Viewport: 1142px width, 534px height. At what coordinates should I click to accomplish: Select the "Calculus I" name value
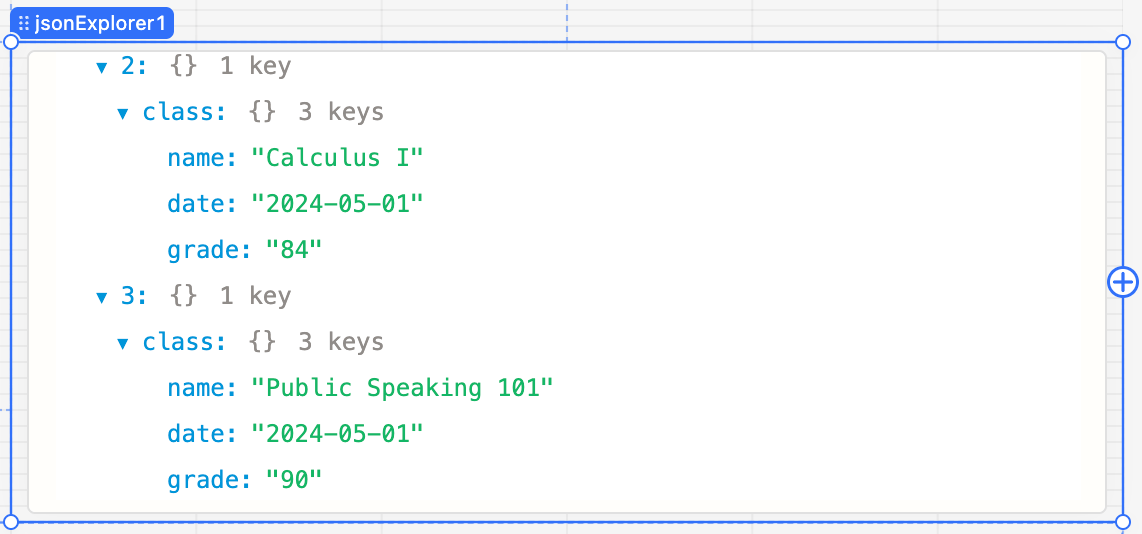click(336, 157)
